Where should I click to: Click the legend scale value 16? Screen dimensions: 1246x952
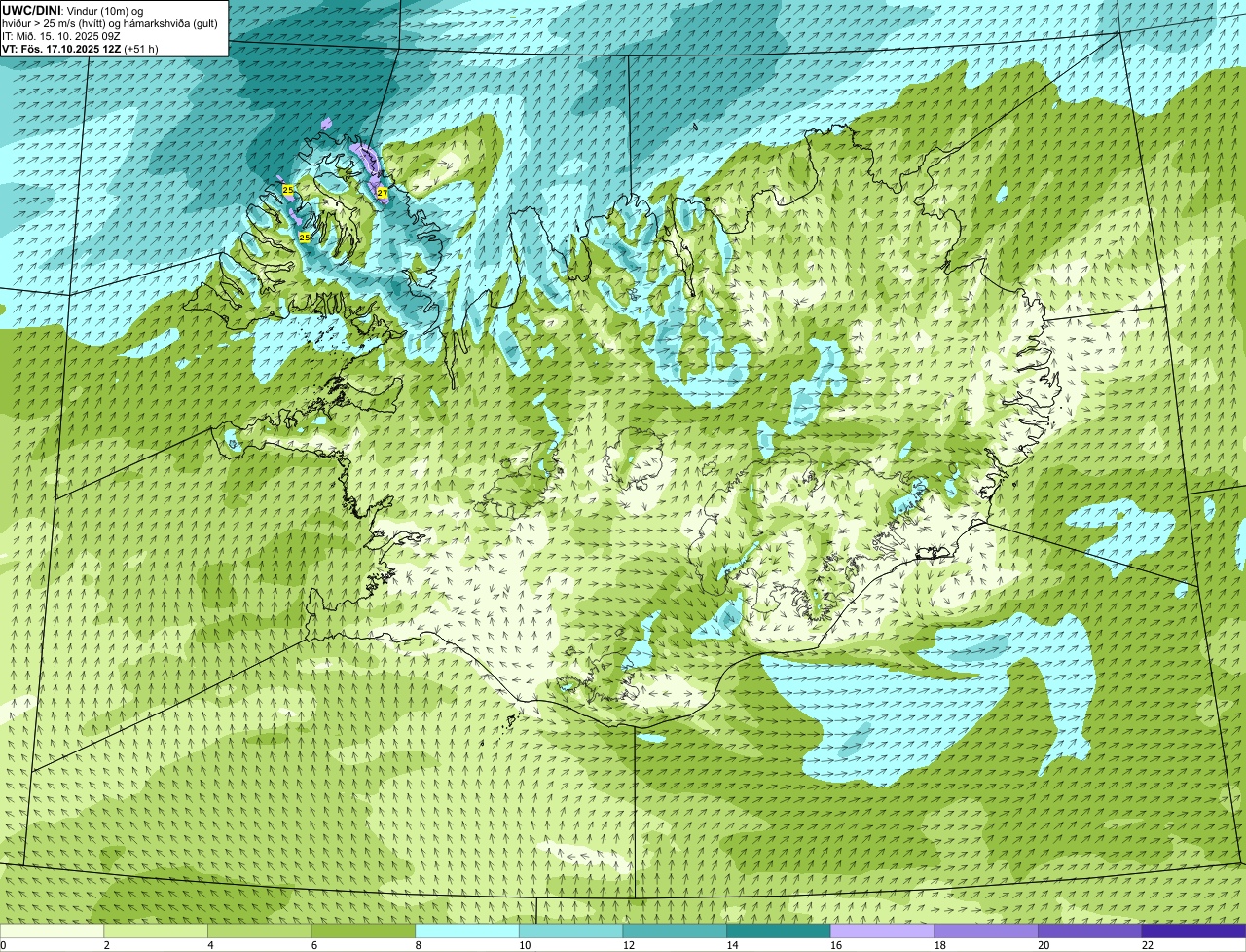pyautogui.click(x=836, y=945)
